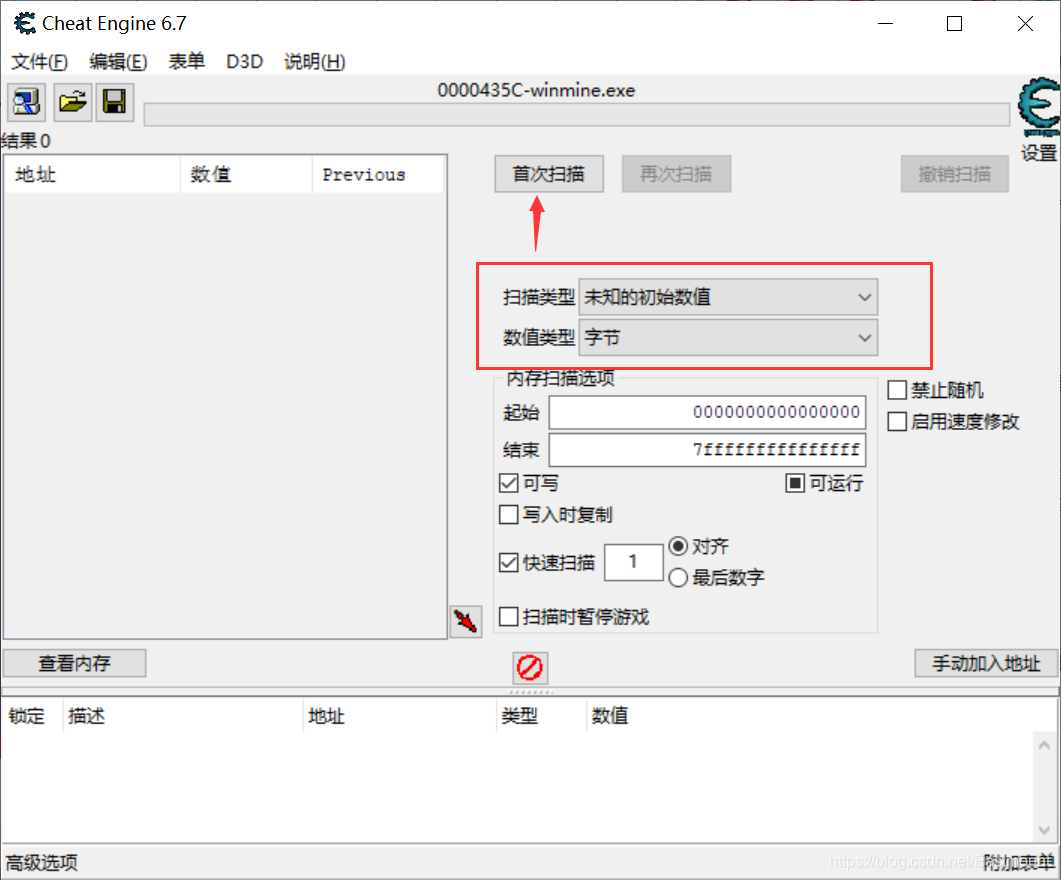The width and height of the screenshot is (1061, 880).
Task: Click the red no-entry clear list icon
Action: [x=530, y=668]
